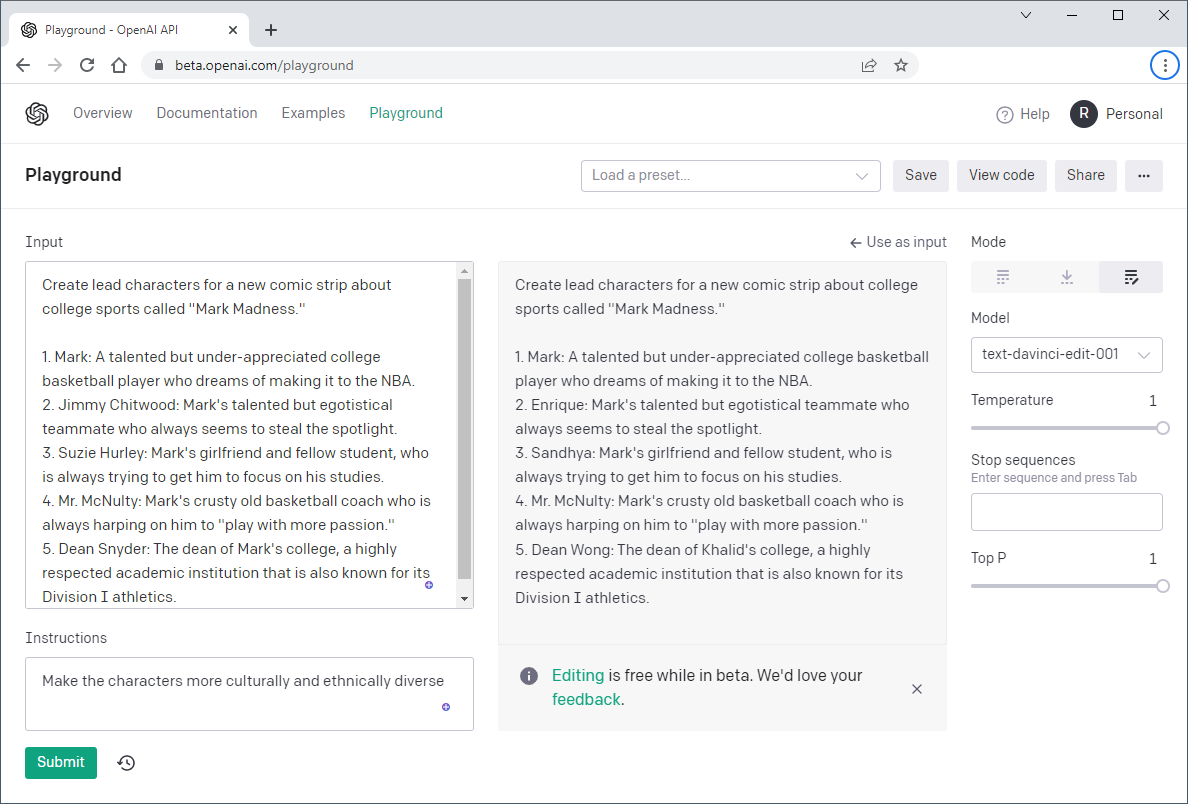This screenshot has height=804, width=1188.
Task: Open Examples page
Action: pyautogui.click(x=313, y=113)
